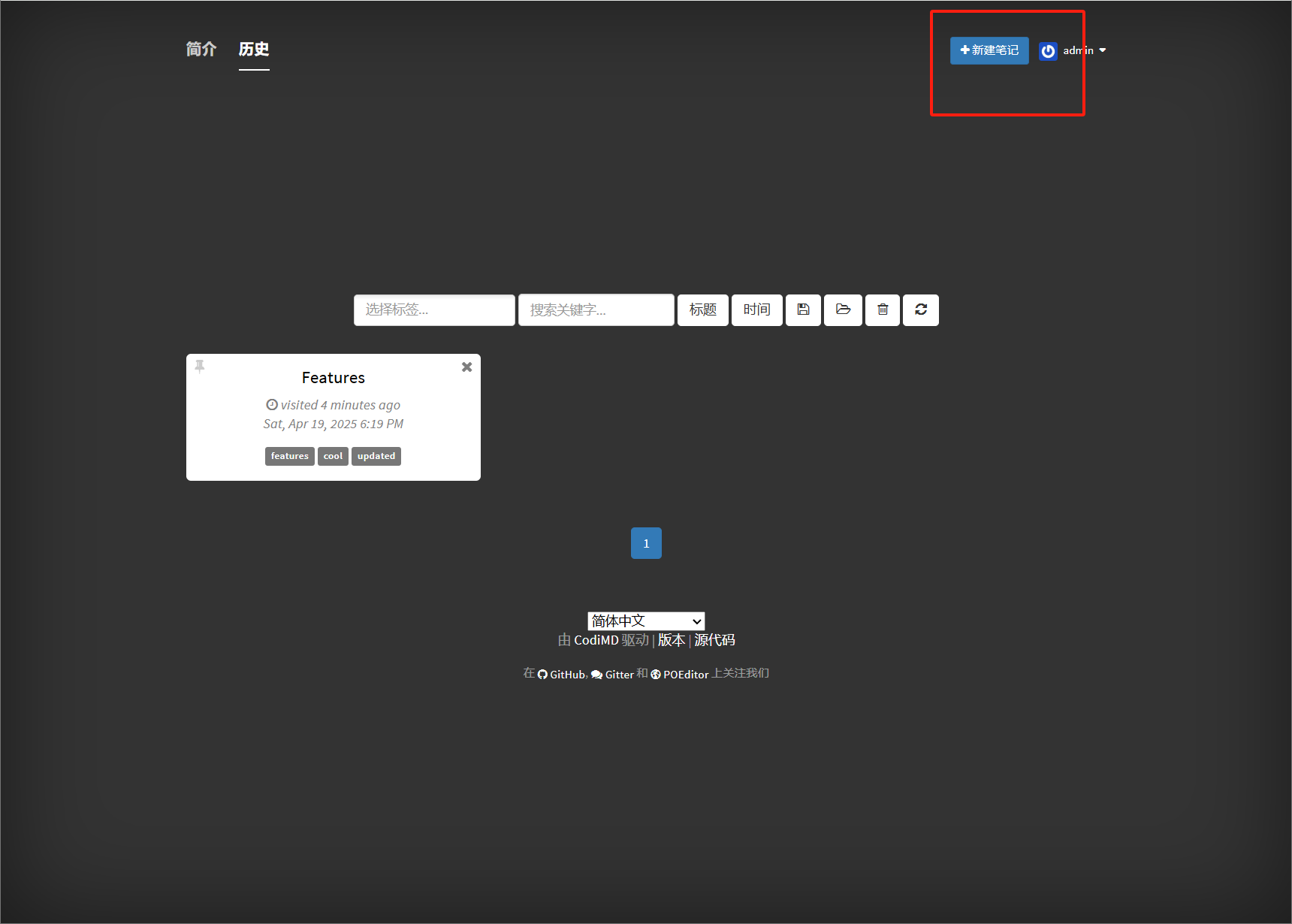The image size is (1292, 924).
Task: Switch to the 历史 tab
Action: 254,50
